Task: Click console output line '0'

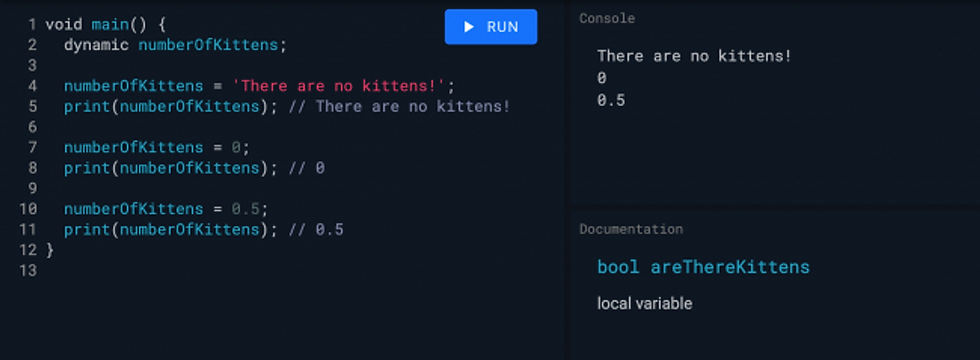Action: tap(602, 78)
